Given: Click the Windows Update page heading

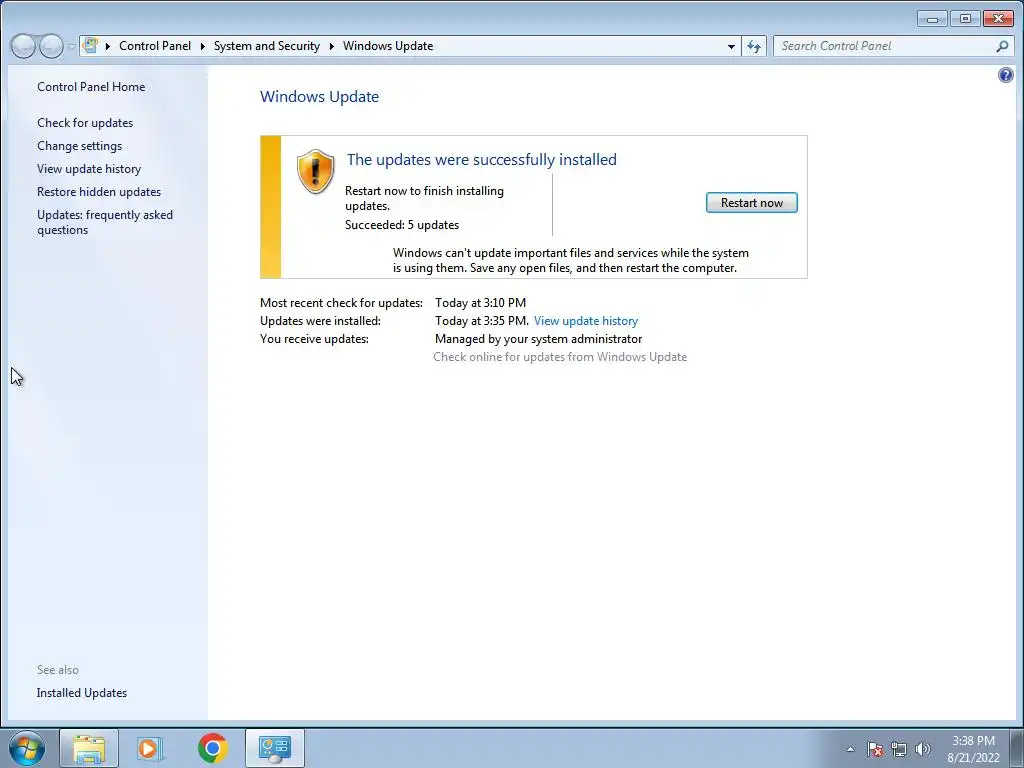Looking at the screenshot, I should pyautogui.click(x=319, y=97).
